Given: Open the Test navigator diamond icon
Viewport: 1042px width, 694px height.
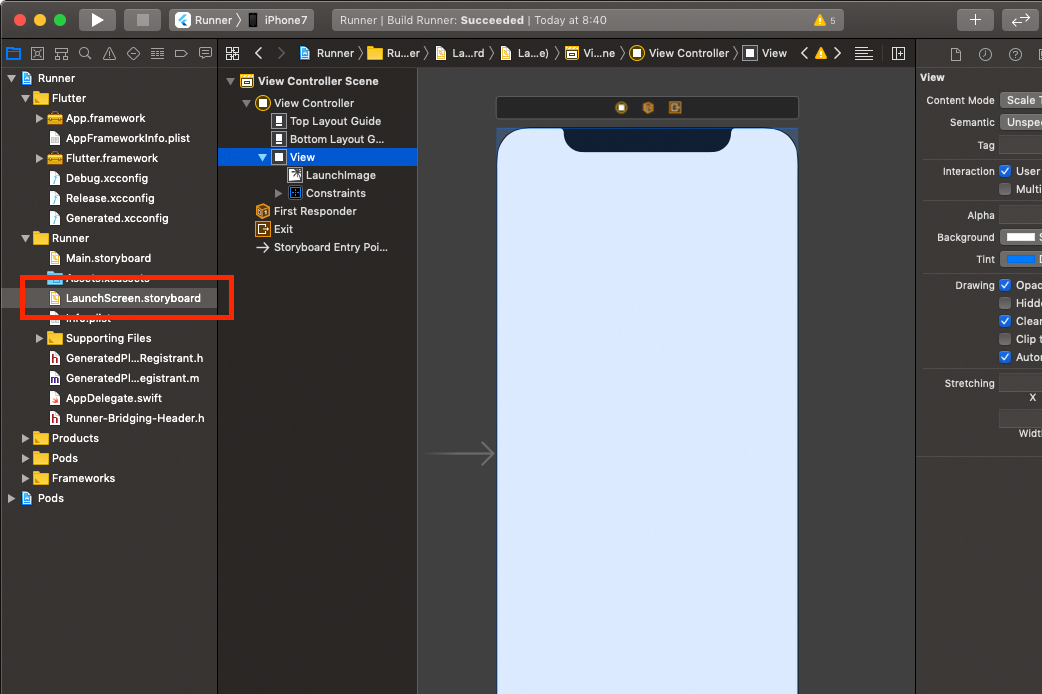Looking at the screenshot, I should (133, 53).
